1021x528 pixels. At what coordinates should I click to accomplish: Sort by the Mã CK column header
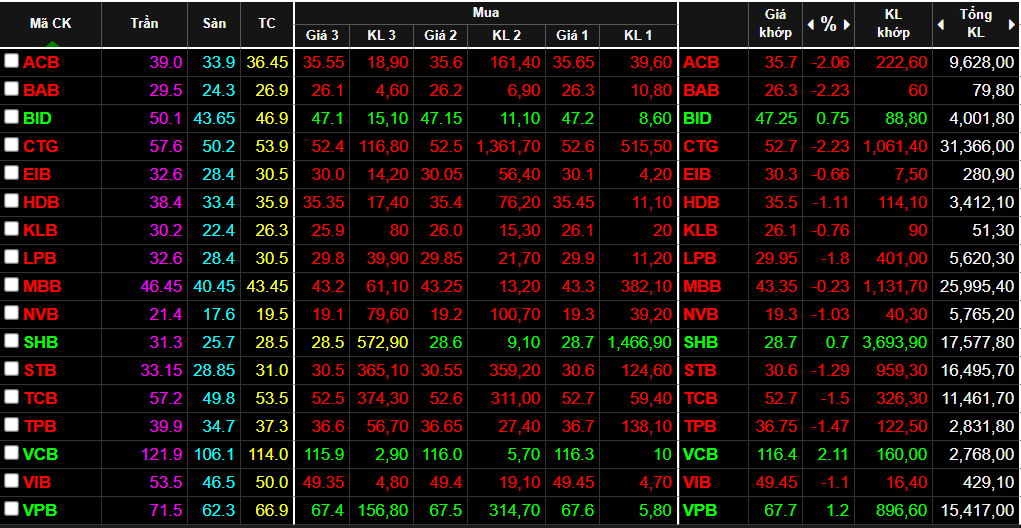tap(50, 23)
